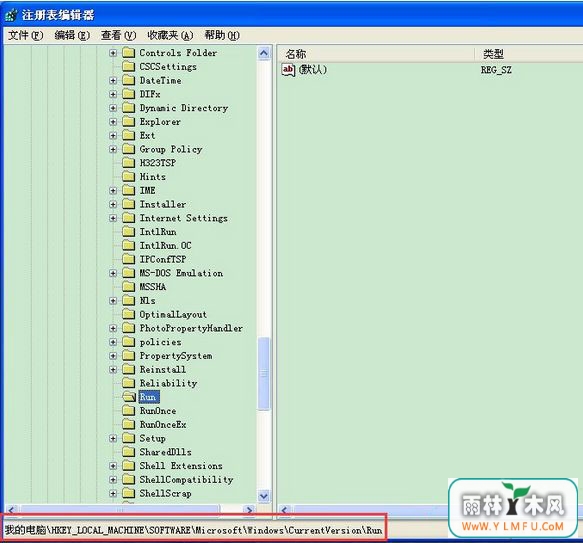583x543 pixels.
Task: Expand the Dynamic Directory key
Action: click(113, 108)
